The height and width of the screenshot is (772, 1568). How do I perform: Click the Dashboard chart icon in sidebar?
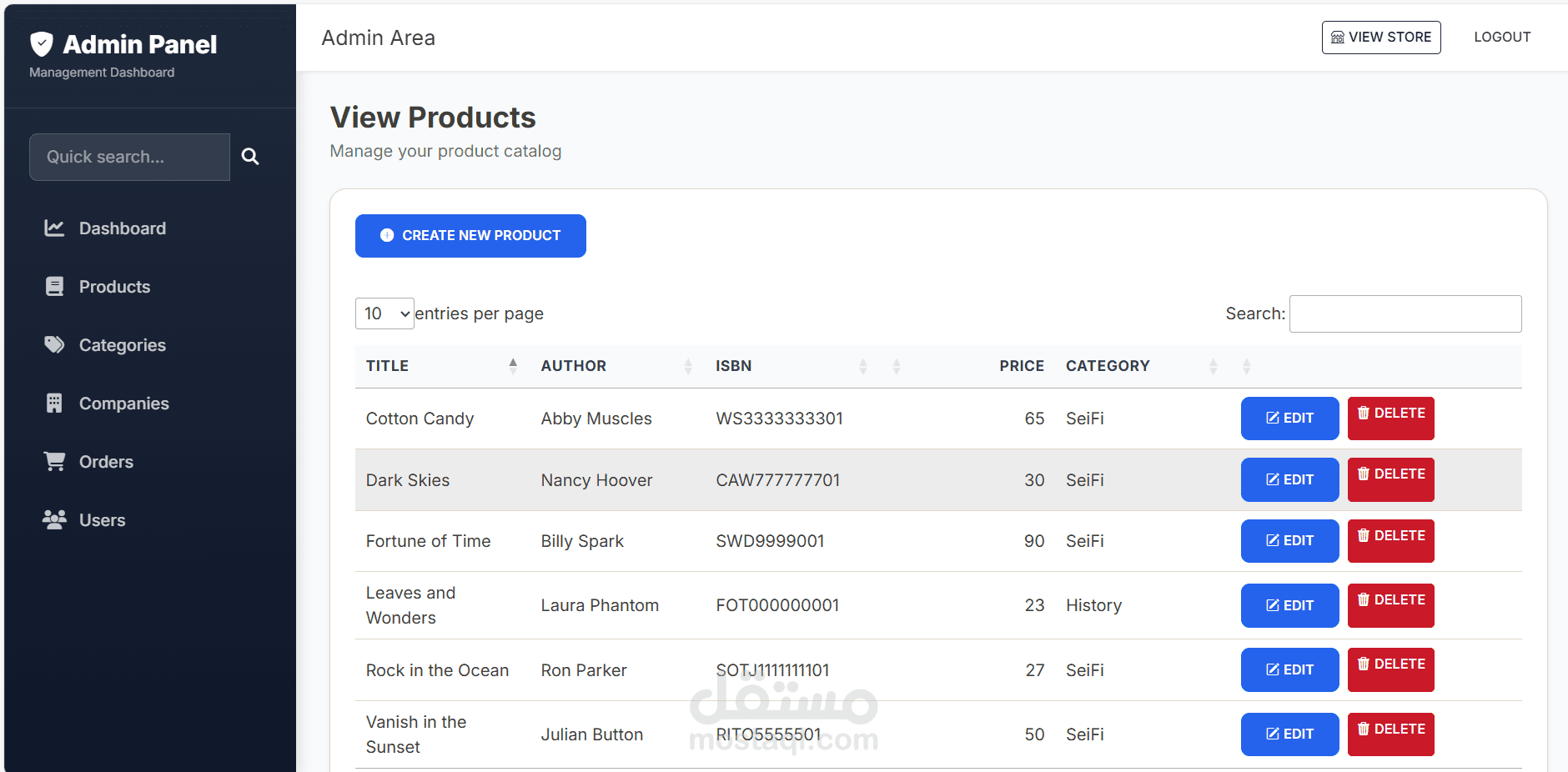[x=54, y=228]
